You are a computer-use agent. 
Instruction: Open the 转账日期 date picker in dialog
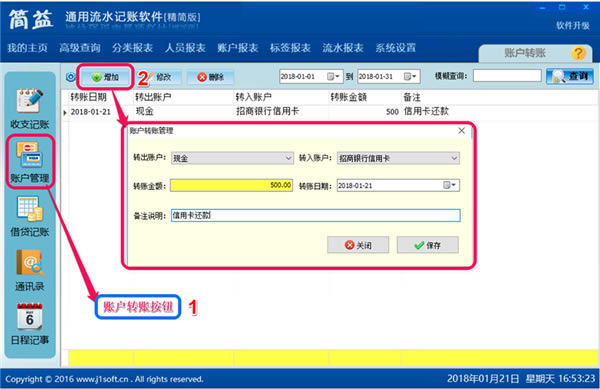pos(449,185)
